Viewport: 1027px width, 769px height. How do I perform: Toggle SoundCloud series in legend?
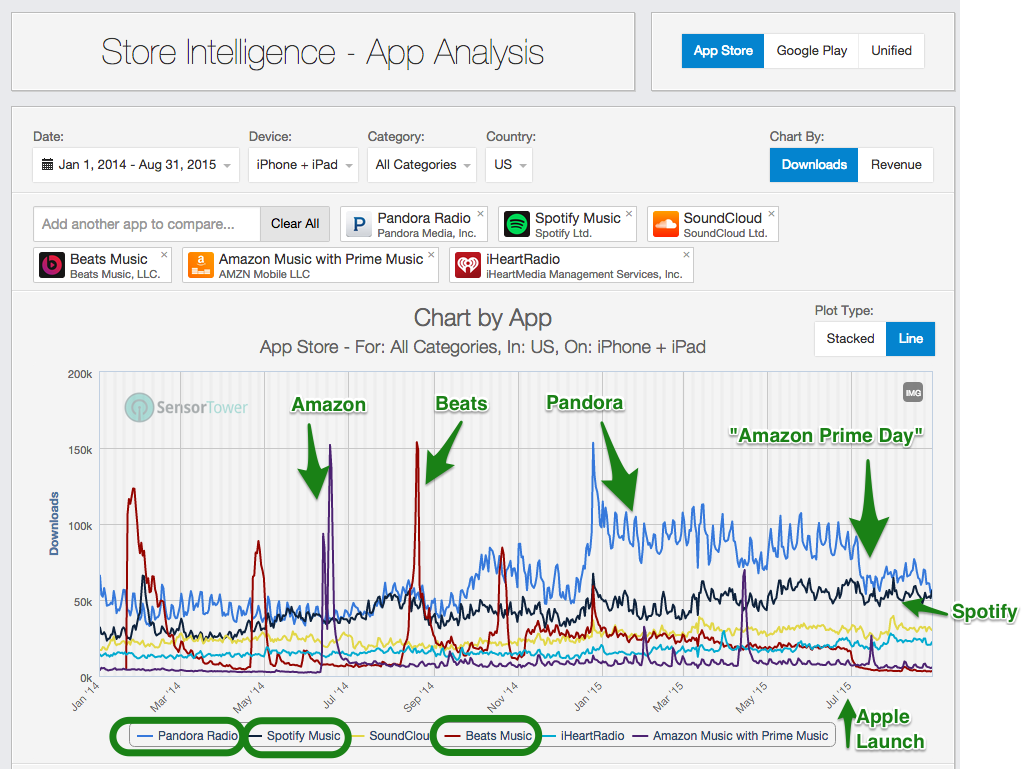click(x=392, y=736)
